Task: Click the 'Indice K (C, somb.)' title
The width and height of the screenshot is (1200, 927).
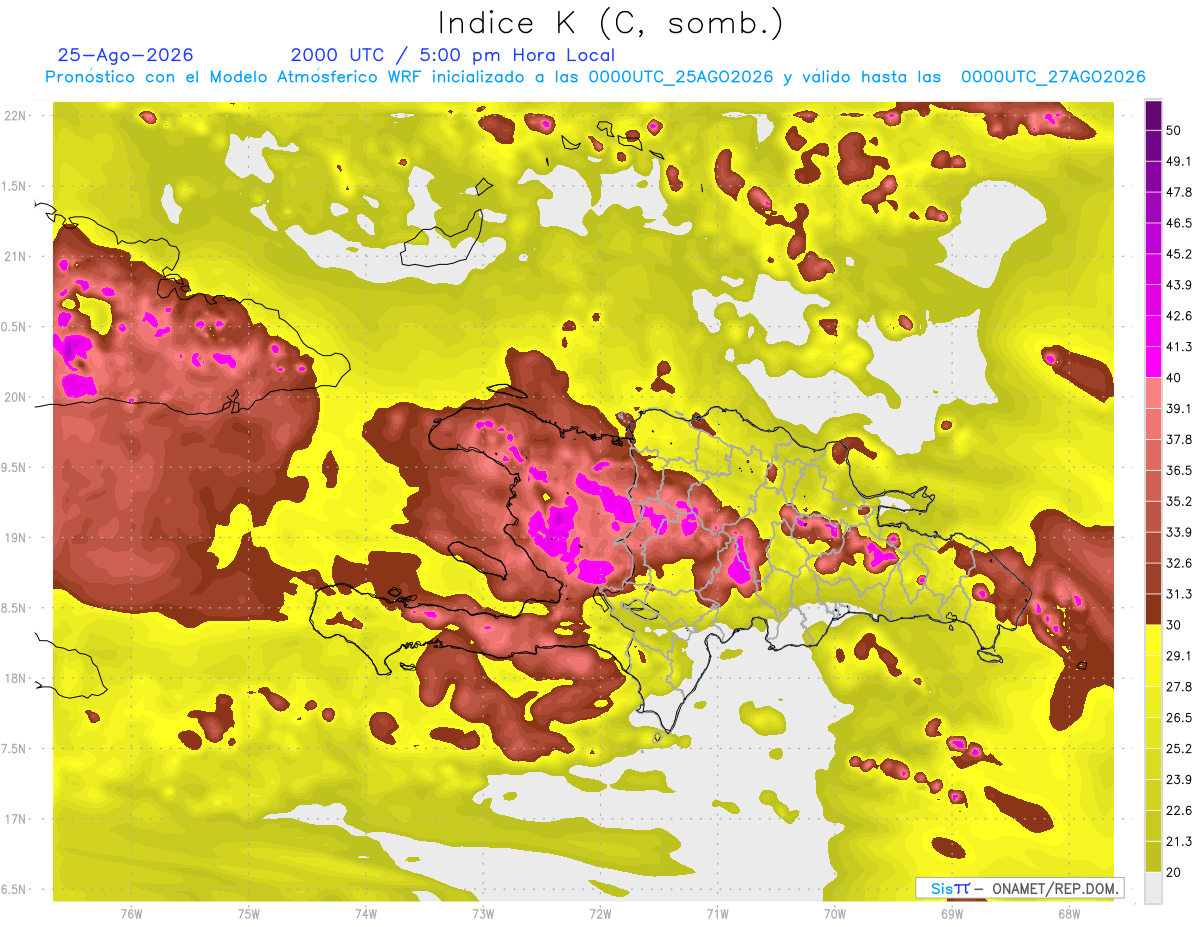Action: [x=610, y=23]
